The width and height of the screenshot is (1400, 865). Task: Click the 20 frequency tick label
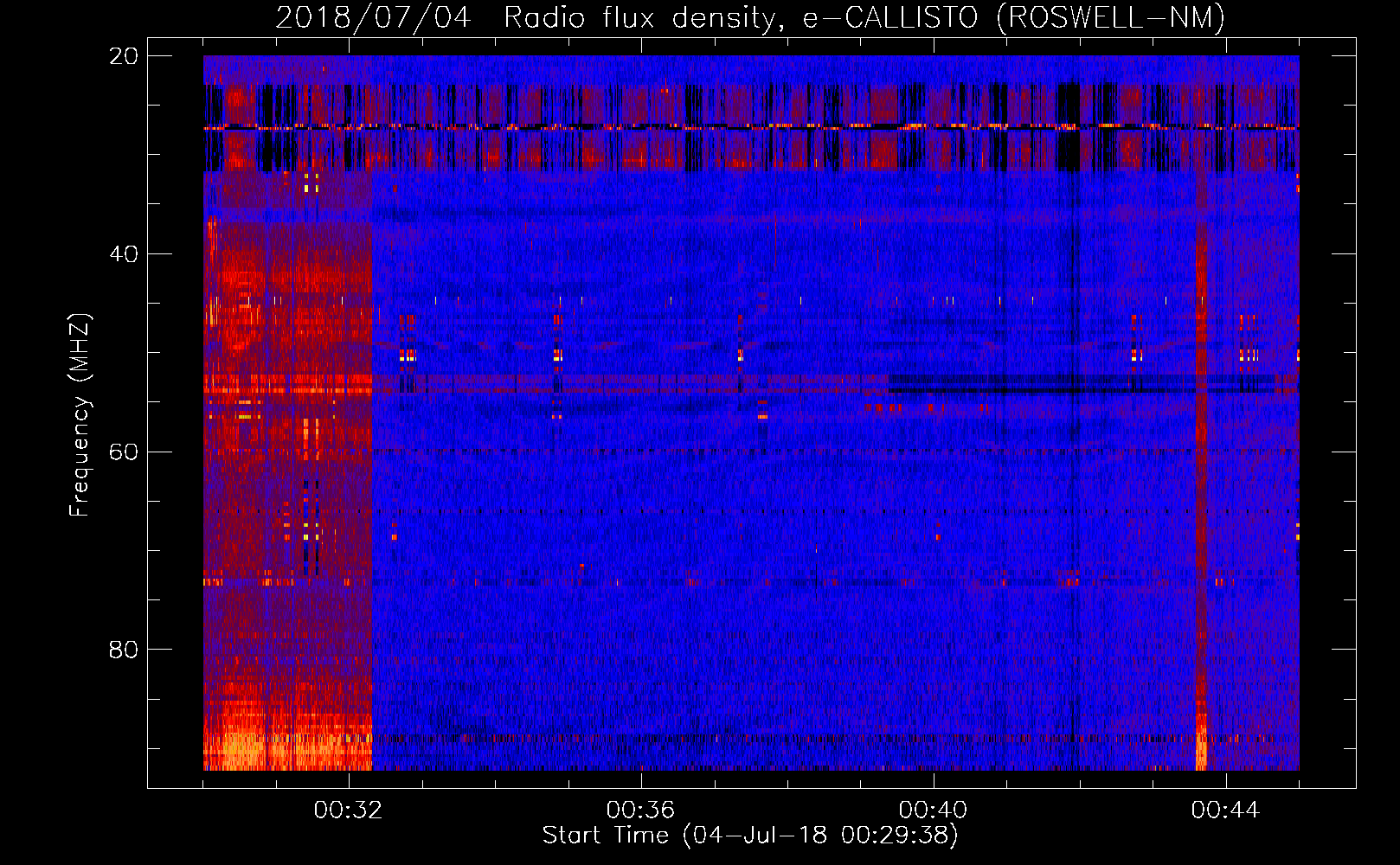pos(124,56)
